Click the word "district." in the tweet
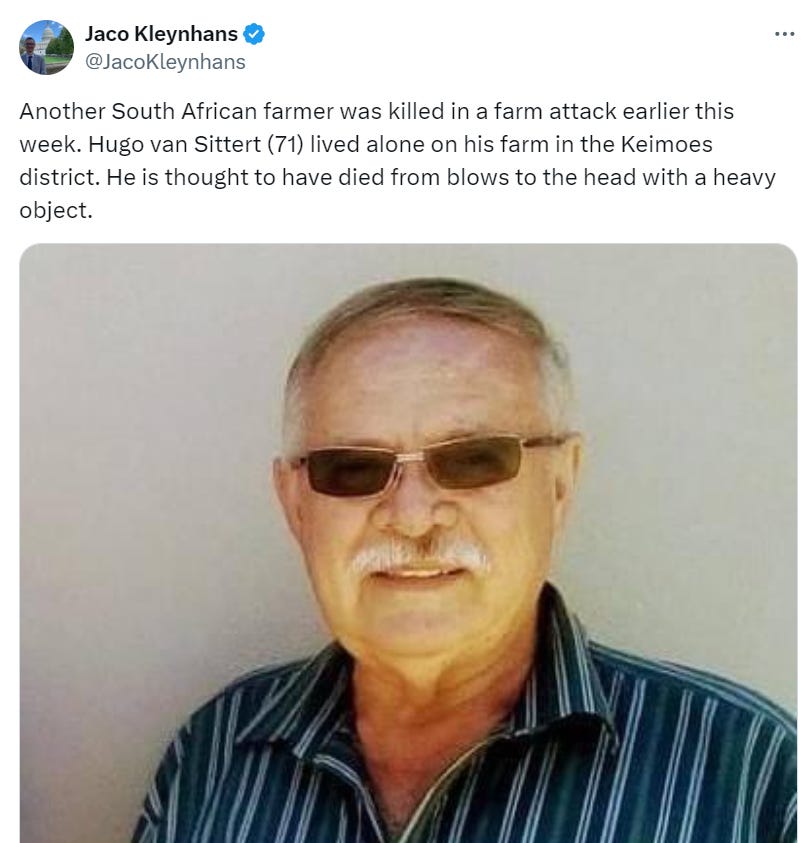The image size is (810, 843). [60, 177]
